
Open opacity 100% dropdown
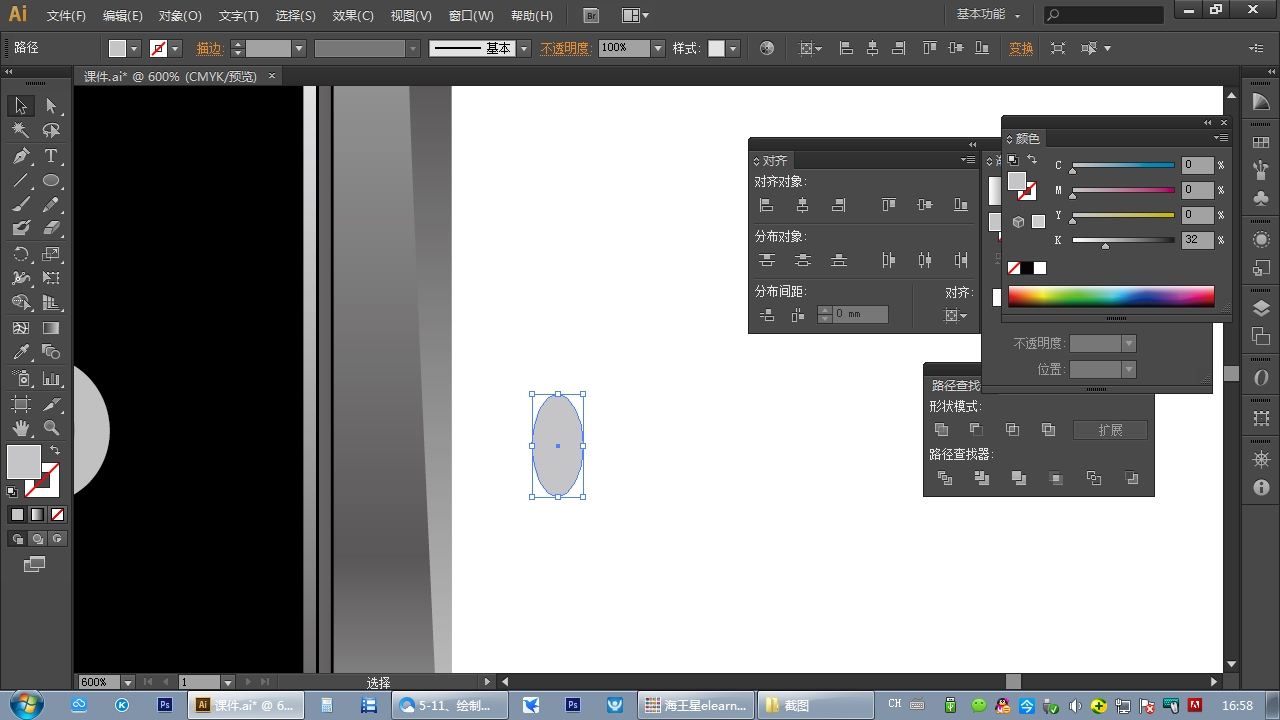658,48
